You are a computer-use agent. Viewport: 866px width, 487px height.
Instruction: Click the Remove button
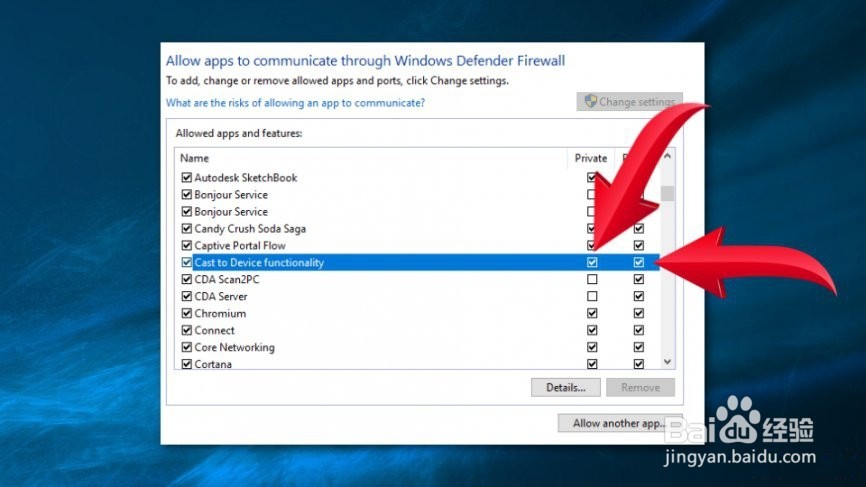pyautogui.click(x=640, y=388)
